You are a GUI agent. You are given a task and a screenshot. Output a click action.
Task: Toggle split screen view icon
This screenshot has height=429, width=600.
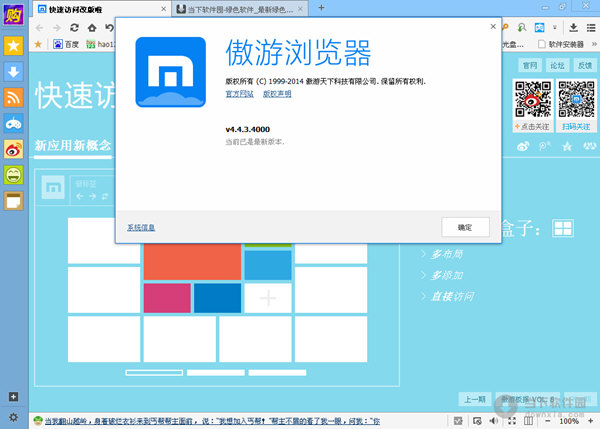528,421
